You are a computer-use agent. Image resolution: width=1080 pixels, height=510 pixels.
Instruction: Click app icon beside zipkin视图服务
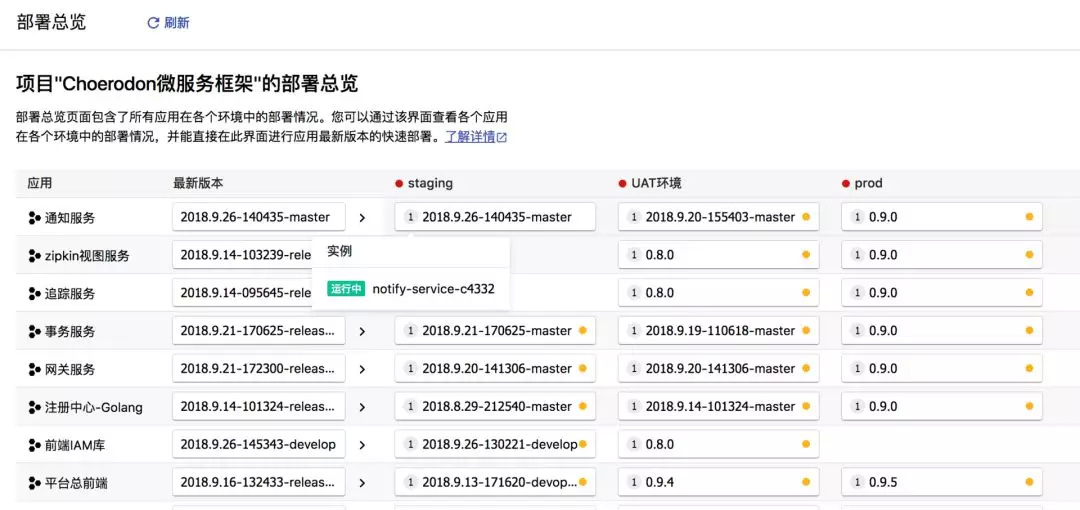(34, 256)
